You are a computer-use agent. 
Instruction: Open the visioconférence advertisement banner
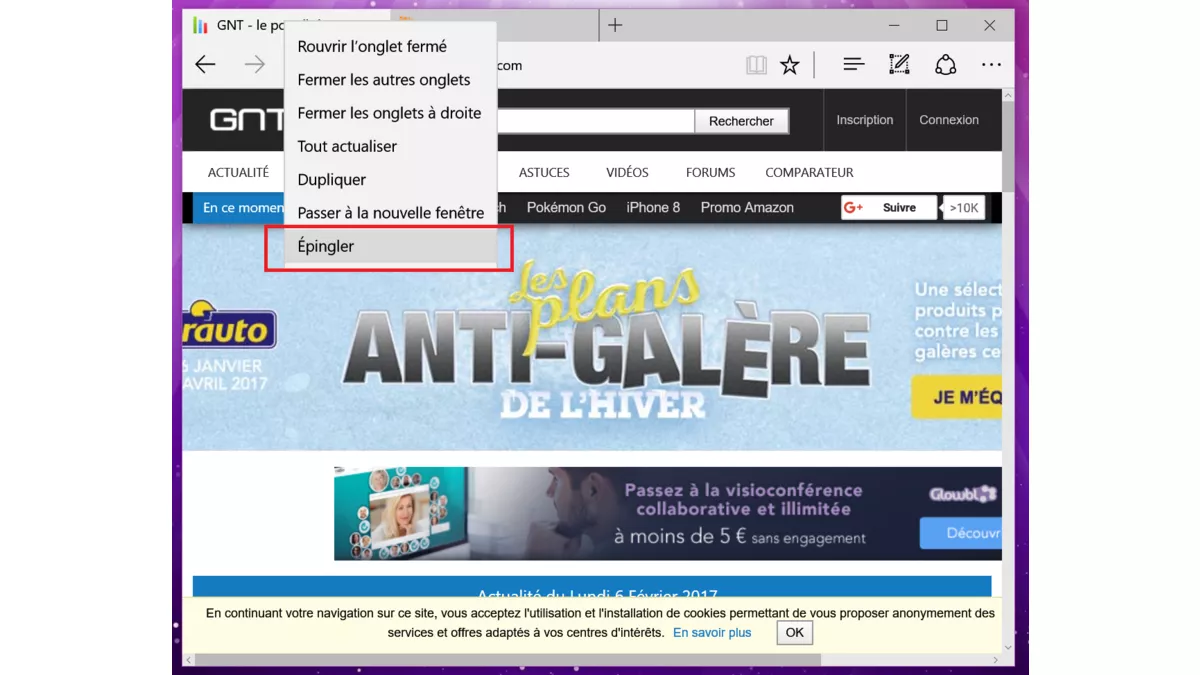[x=667, y=514]
